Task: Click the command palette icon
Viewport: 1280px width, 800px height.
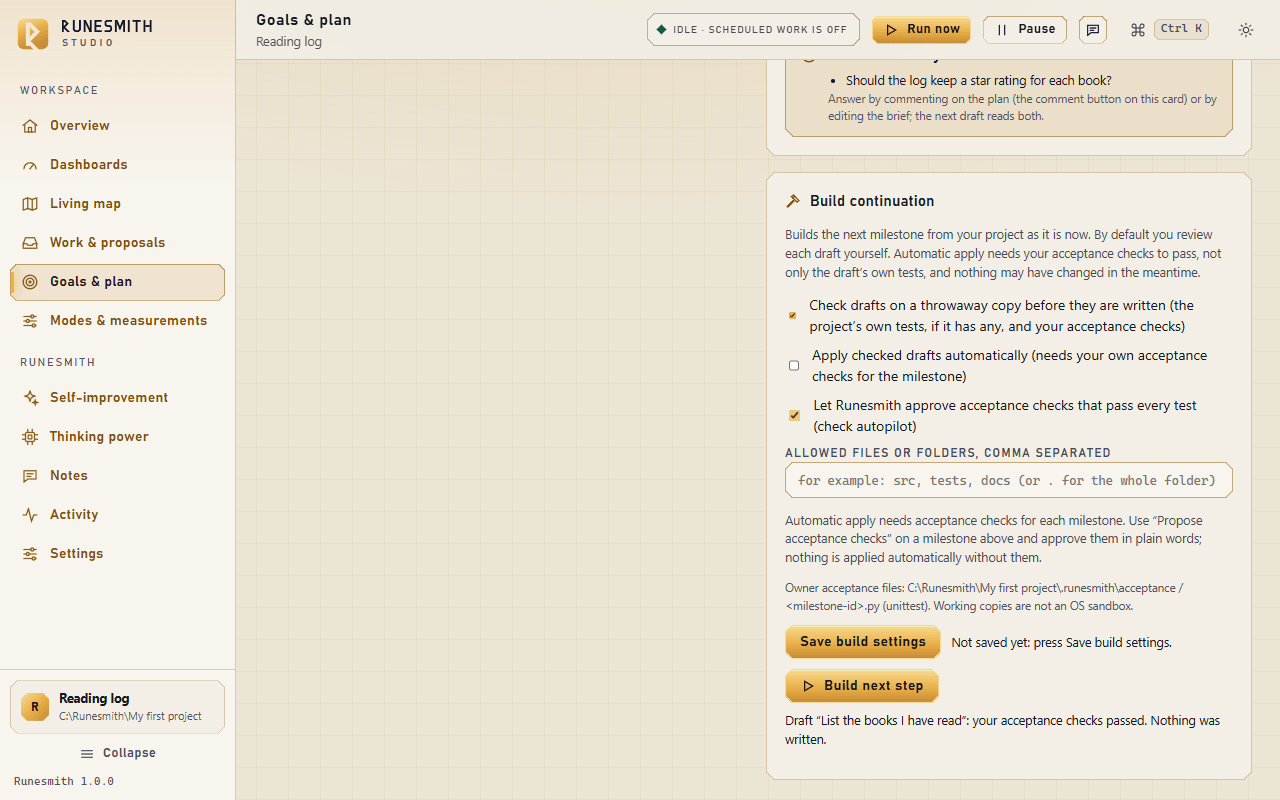Action: pos(1137,30)
